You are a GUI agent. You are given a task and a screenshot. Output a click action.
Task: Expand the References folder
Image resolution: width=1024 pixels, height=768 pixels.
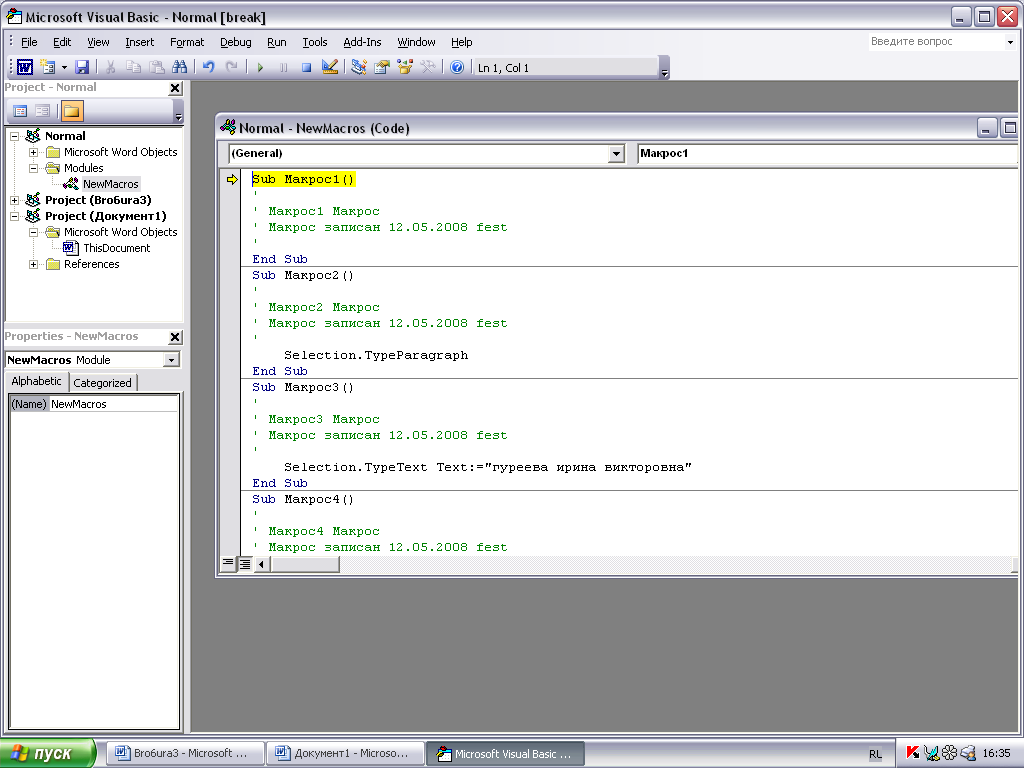tap(33, 264)
